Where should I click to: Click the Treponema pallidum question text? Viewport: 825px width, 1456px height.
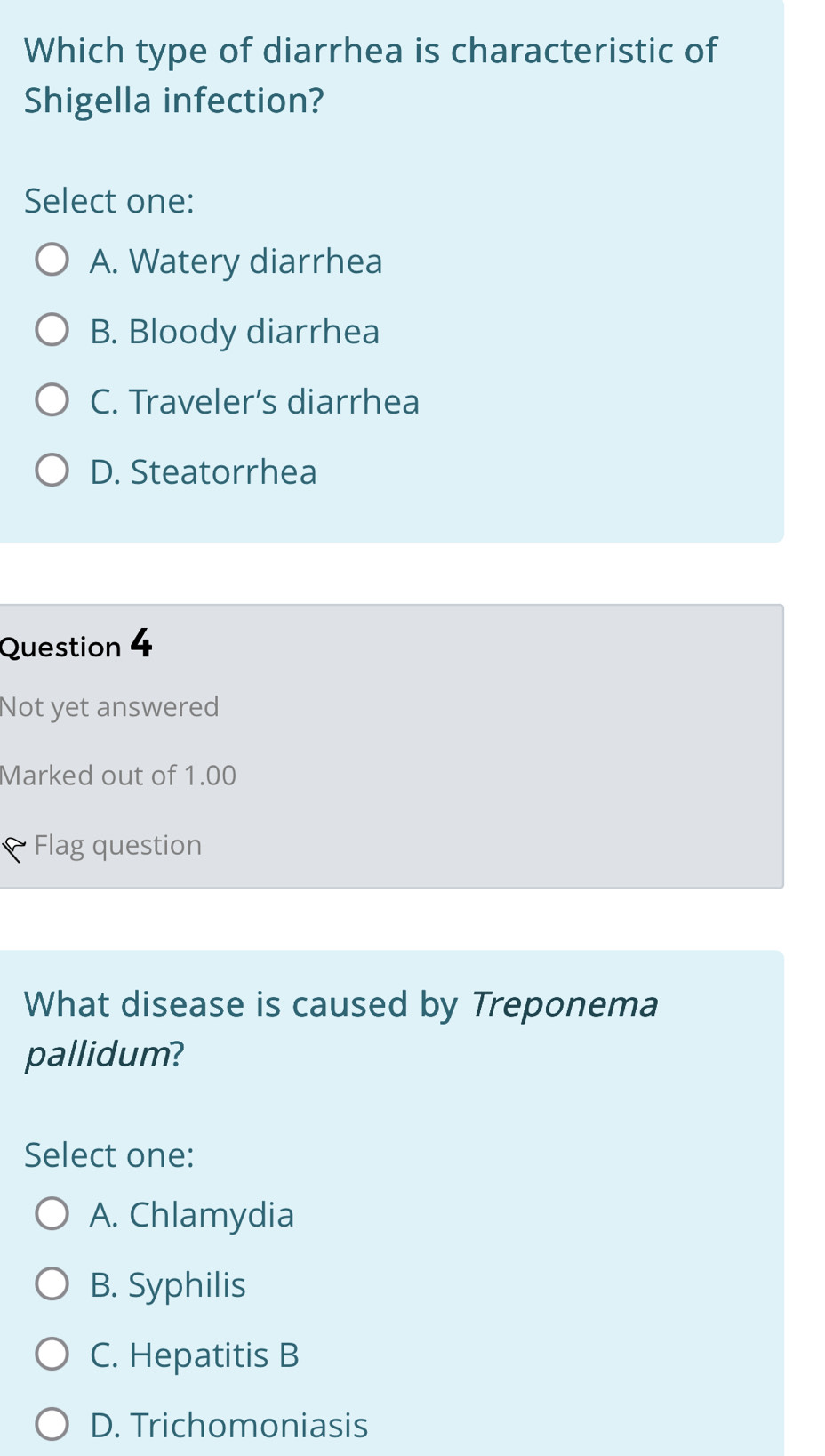pyautogui.click(x=342, y=1027)
